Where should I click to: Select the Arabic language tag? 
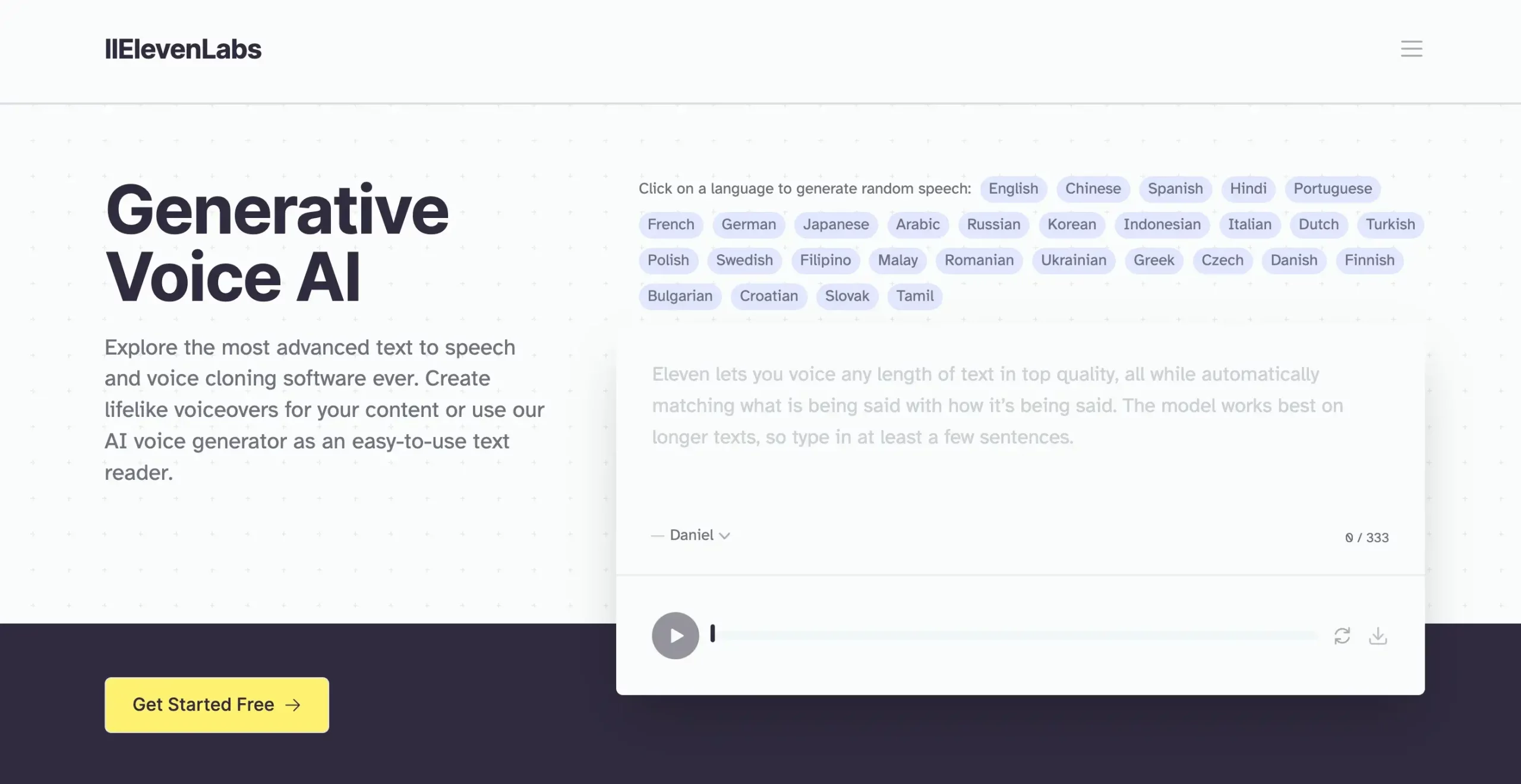coord(917,224)
